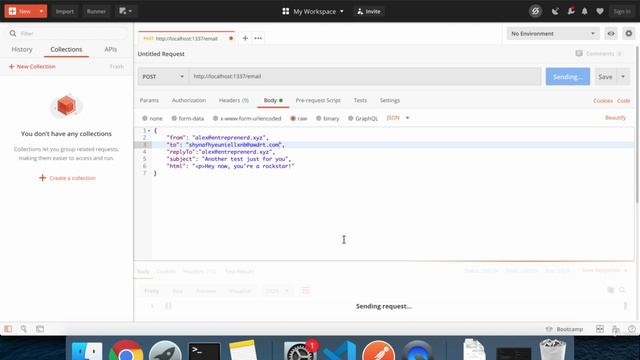Click the heart icon in top bar

tap(600, 11)
